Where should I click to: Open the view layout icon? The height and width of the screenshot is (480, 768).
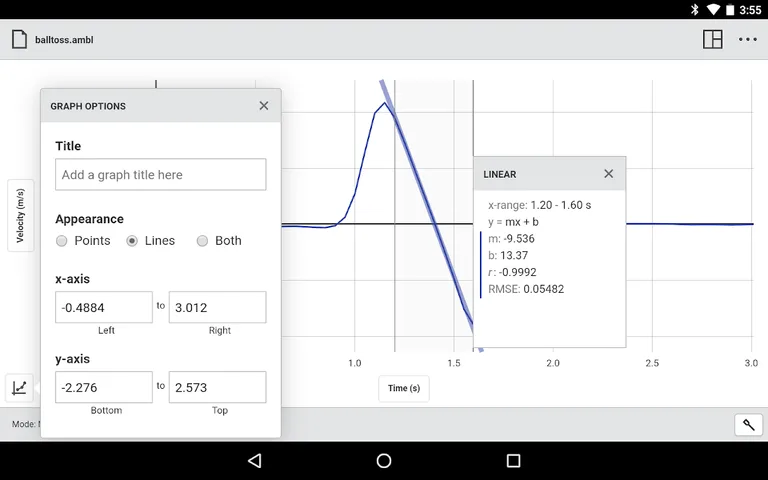(x=713, y=39)
